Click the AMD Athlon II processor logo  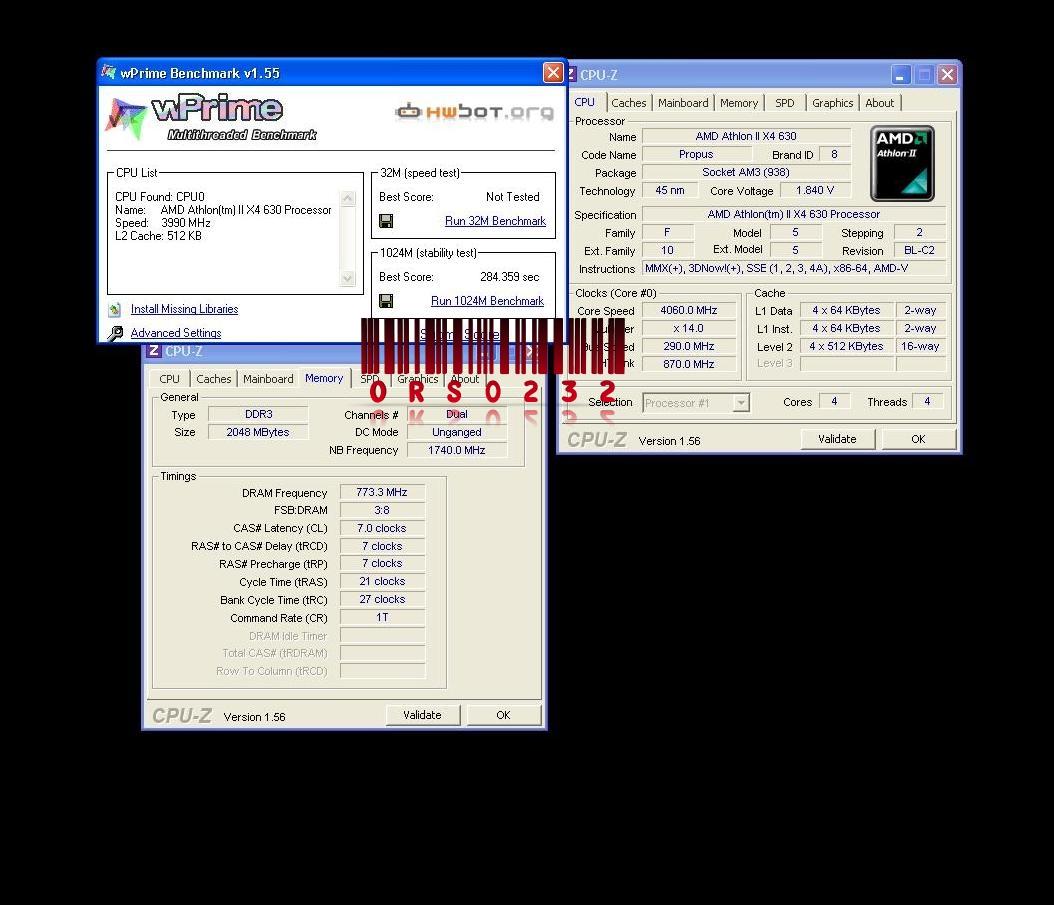902,163
